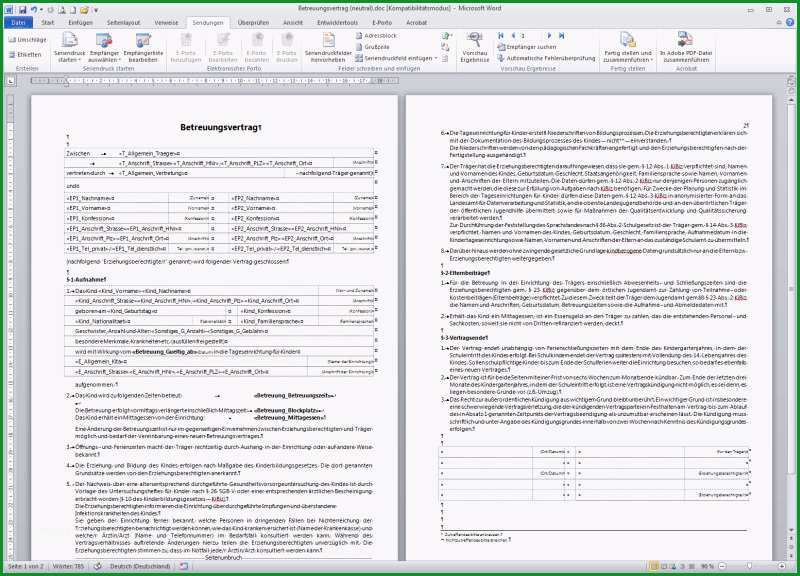Screen dimensions: 800x576
Task: Open the Customize Quick Access Toolbar dropdown
Action: [96, 10]
